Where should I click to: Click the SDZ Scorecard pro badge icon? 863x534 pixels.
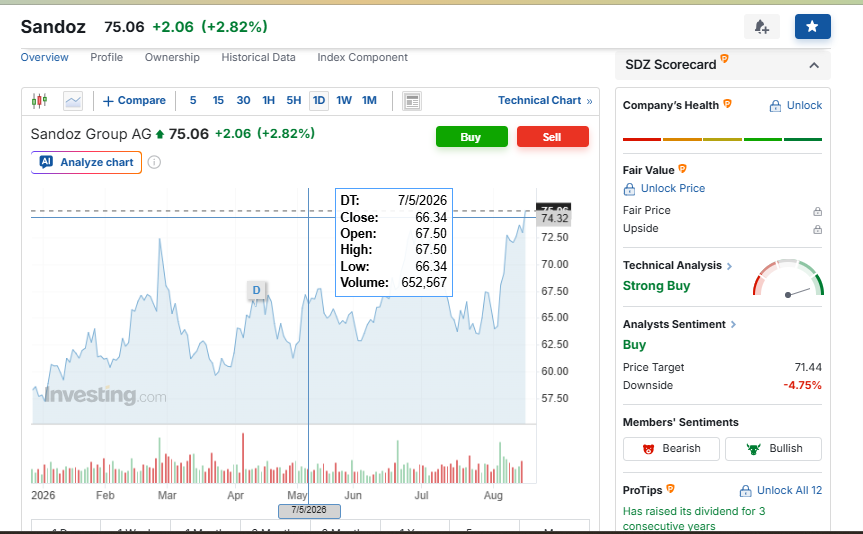[x=724, y=58]
